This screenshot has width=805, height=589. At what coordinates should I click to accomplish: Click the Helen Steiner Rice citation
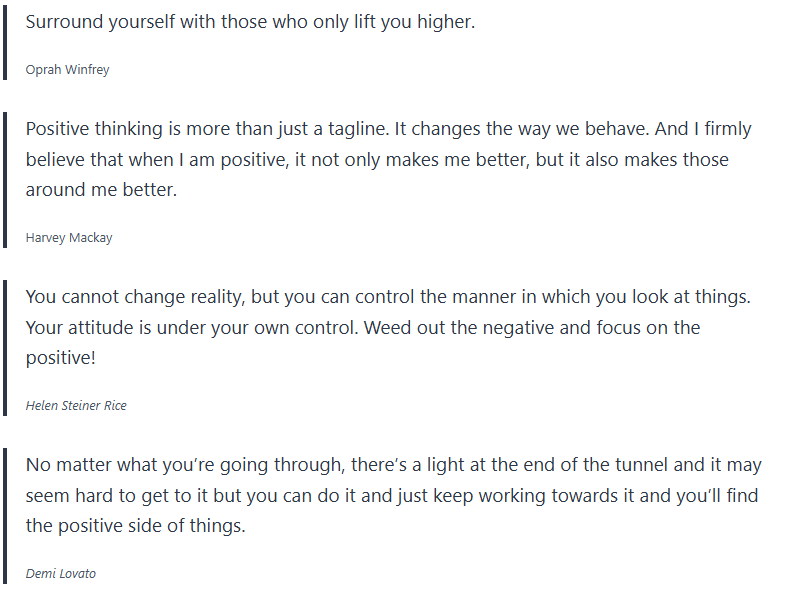coord(76,406)
